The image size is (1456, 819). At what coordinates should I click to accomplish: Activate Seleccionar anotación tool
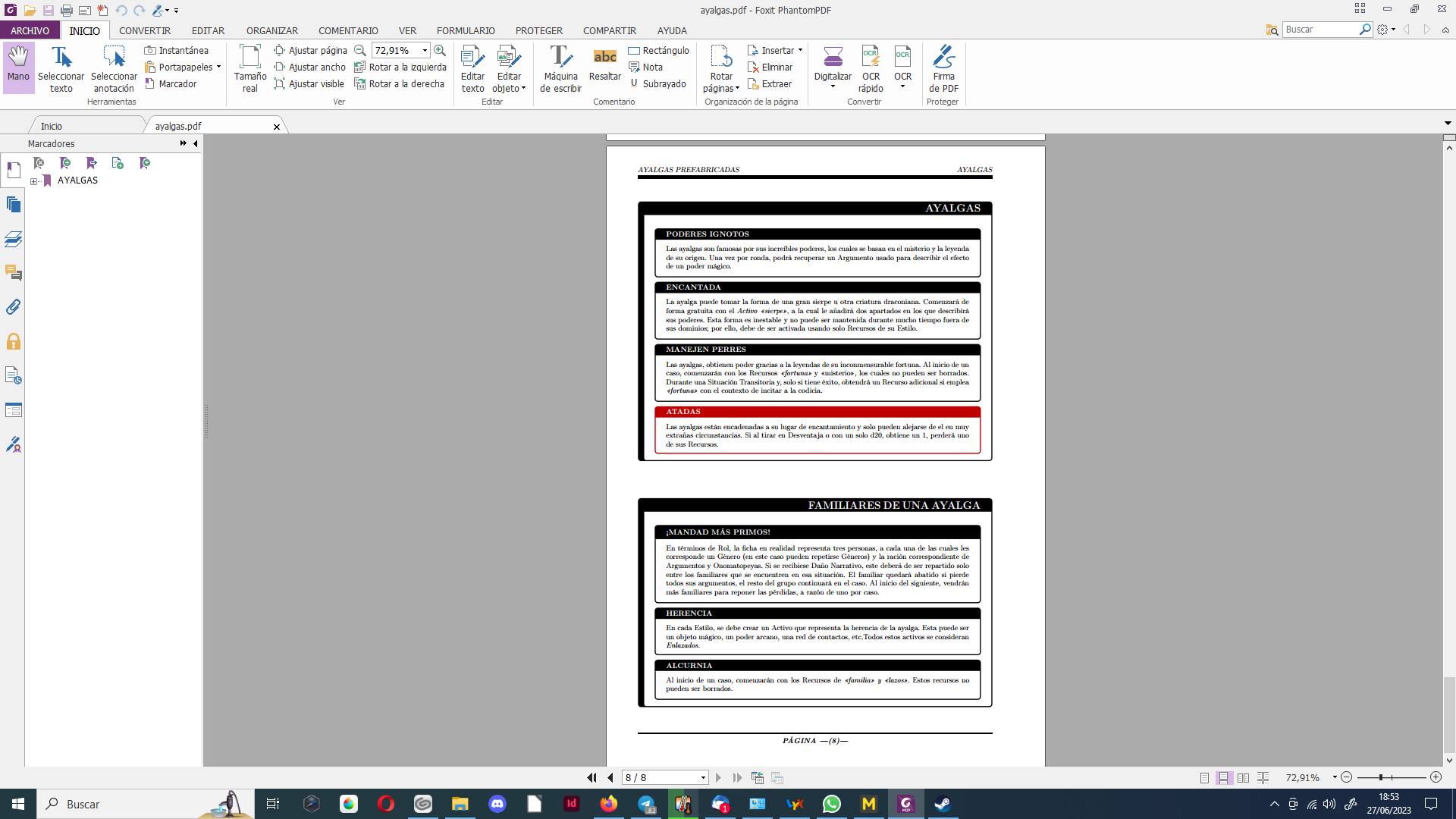click(x=114, y=68)
